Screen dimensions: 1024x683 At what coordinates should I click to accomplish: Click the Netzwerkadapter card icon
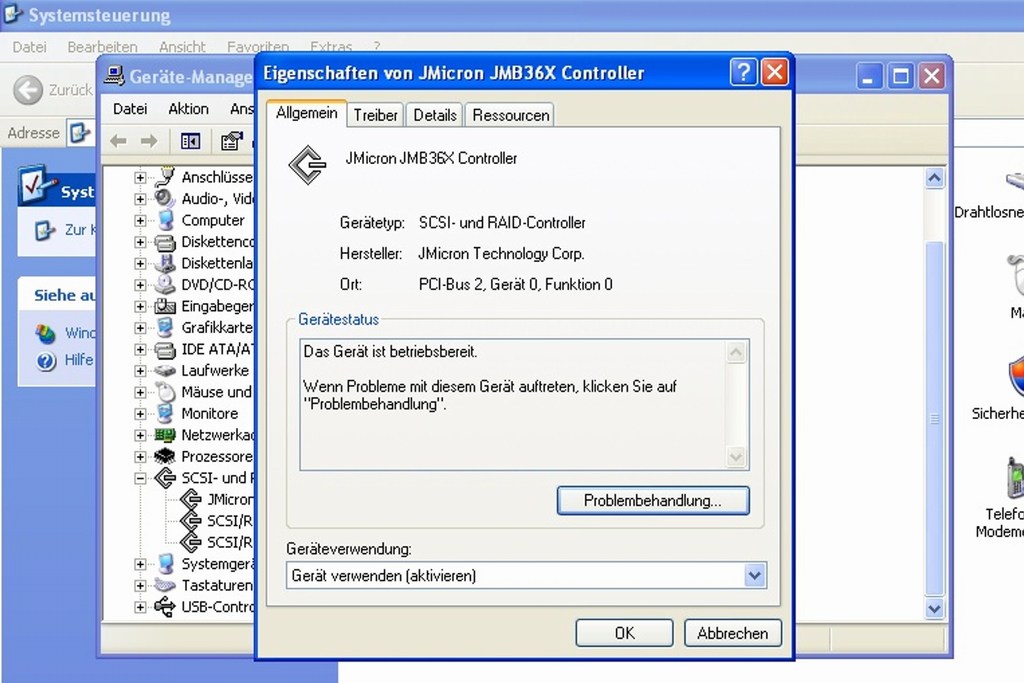(x=165, y=435)
